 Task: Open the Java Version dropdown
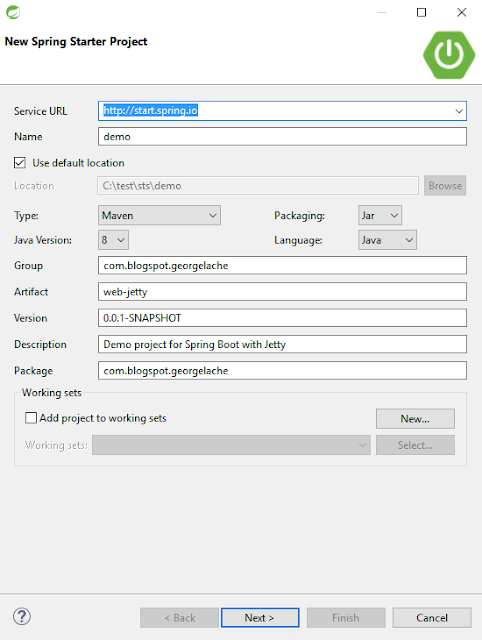point(113,240)
